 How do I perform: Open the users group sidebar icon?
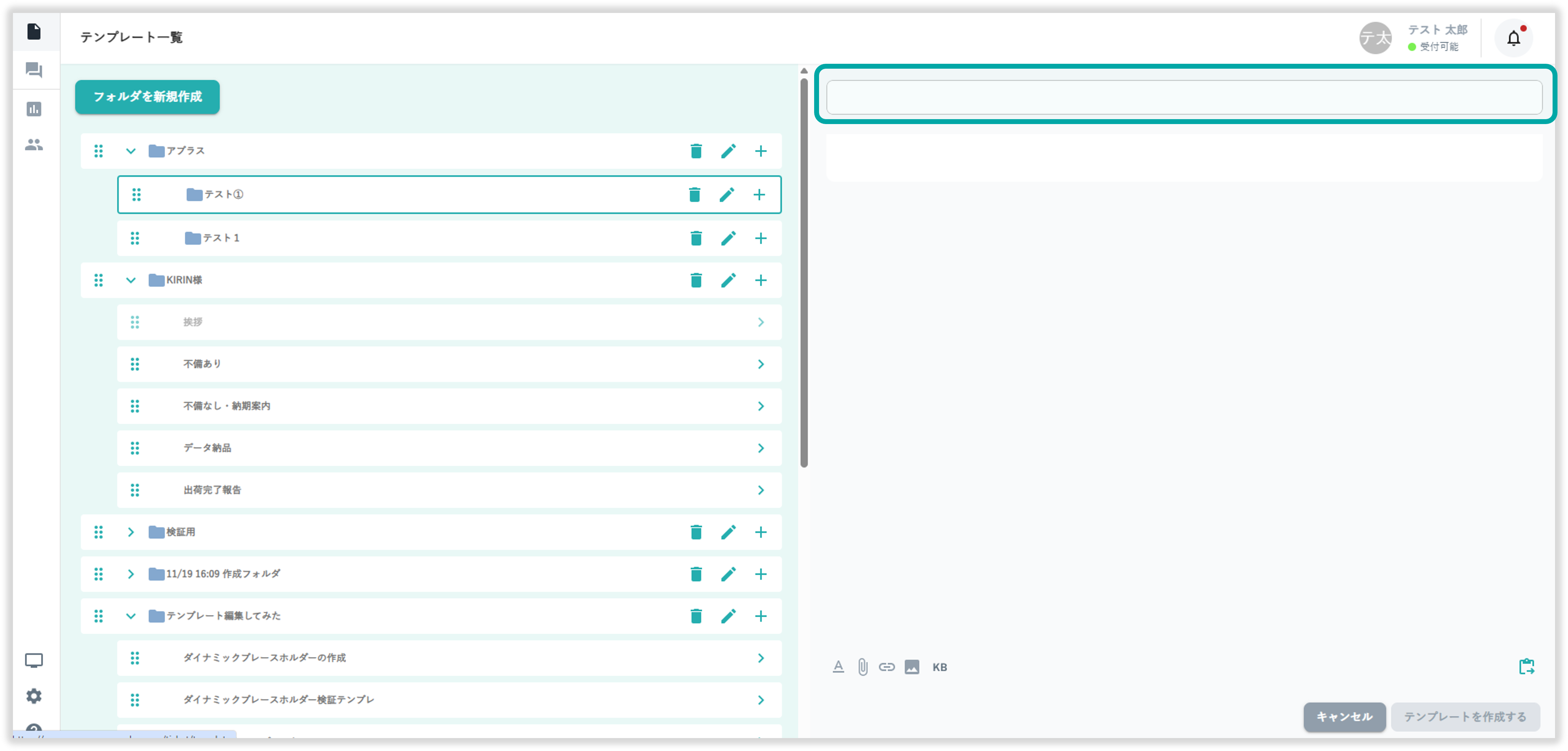click(34, 145)
